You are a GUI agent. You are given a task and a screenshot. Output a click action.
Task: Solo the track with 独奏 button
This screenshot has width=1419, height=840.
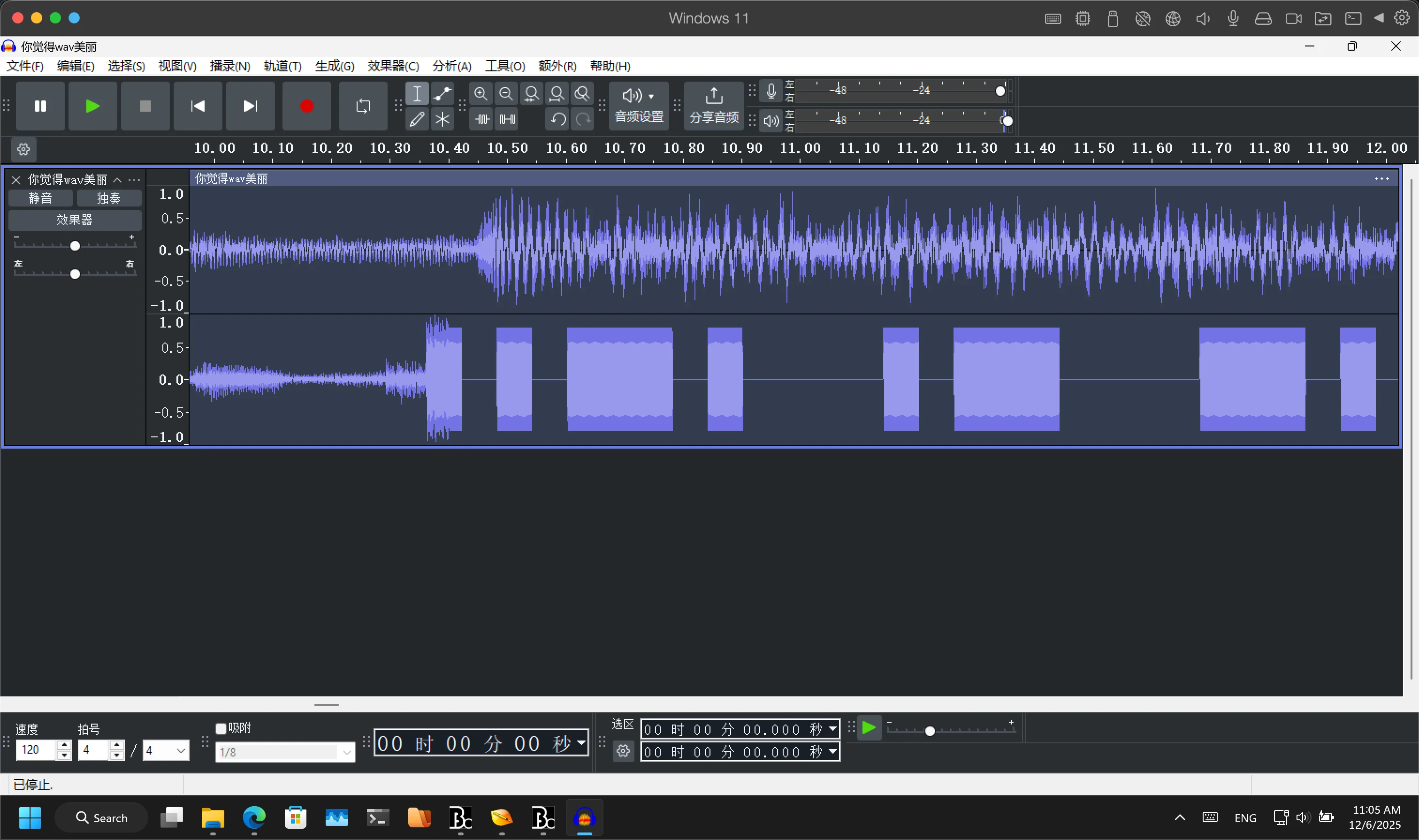(109, 198)
